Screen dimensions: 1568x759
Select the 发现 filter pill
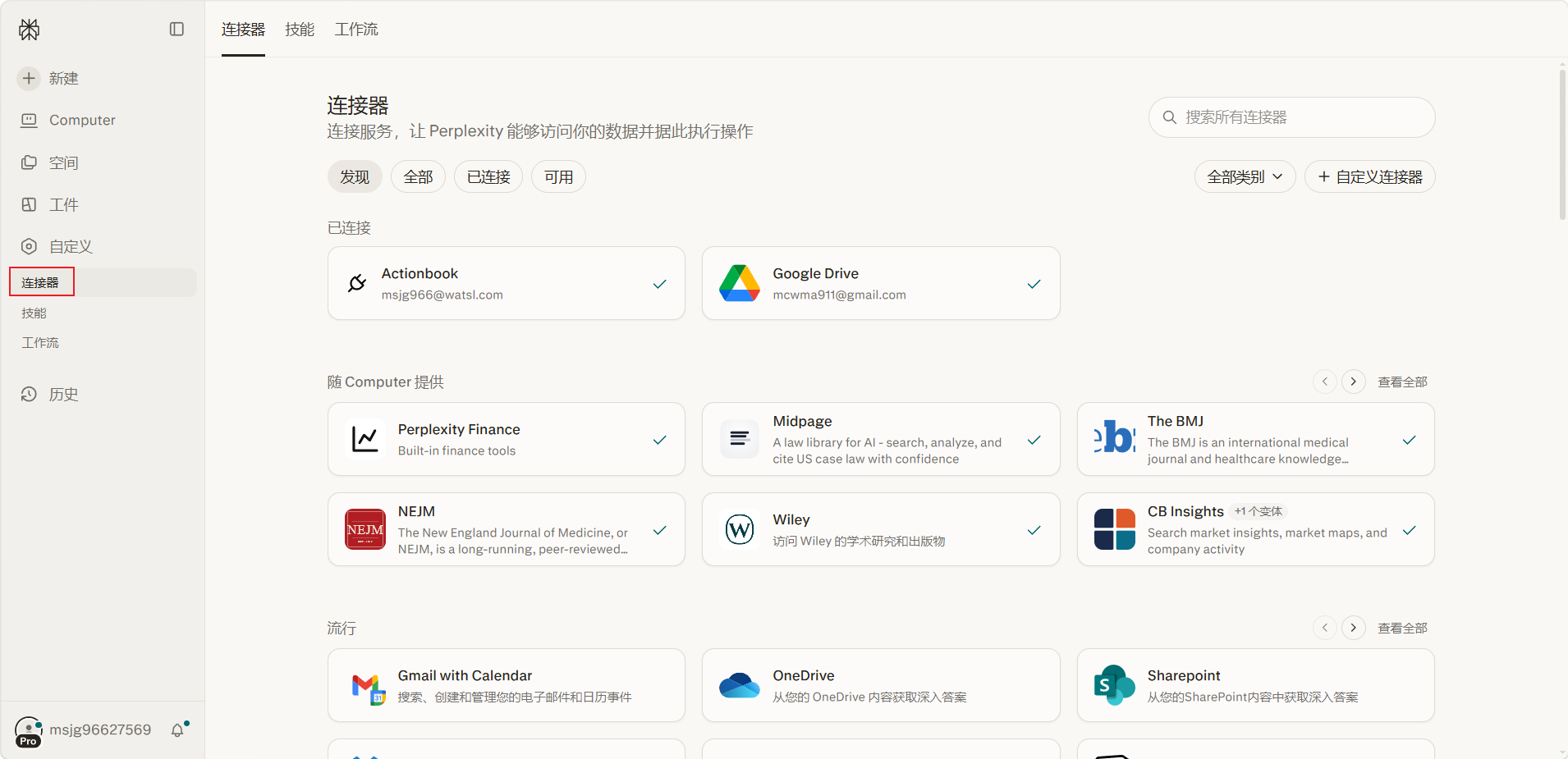pyautogui.click(x=355, y=176)
